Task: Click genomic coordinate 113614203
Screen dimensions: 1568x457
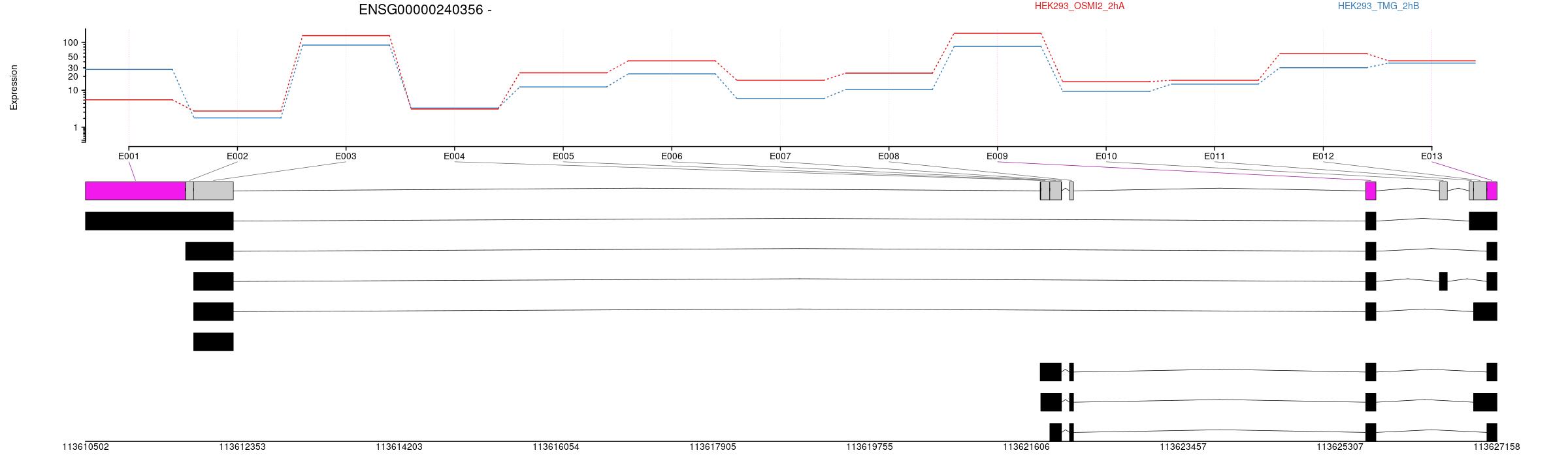Action: point(399,447)
